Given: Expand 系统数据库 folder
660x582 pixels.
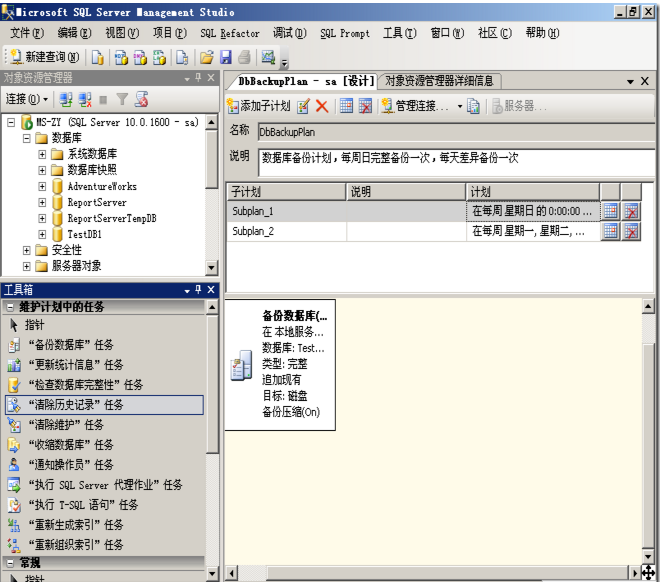Looking at the screenshot, I should (42, 154).
